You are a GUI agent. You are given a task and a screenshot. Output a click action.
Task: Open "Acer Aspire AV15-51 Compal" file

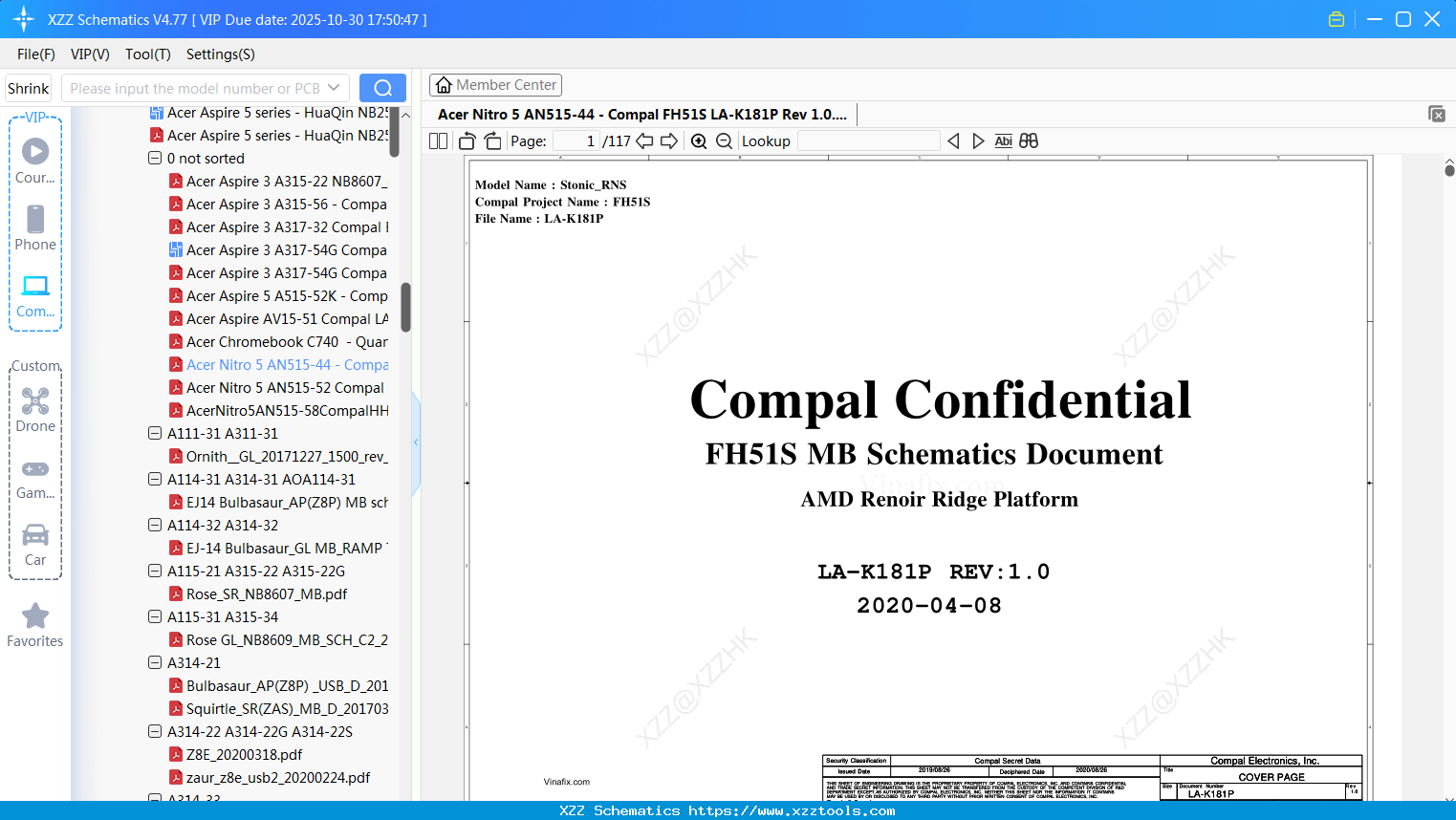pos(278,319)
